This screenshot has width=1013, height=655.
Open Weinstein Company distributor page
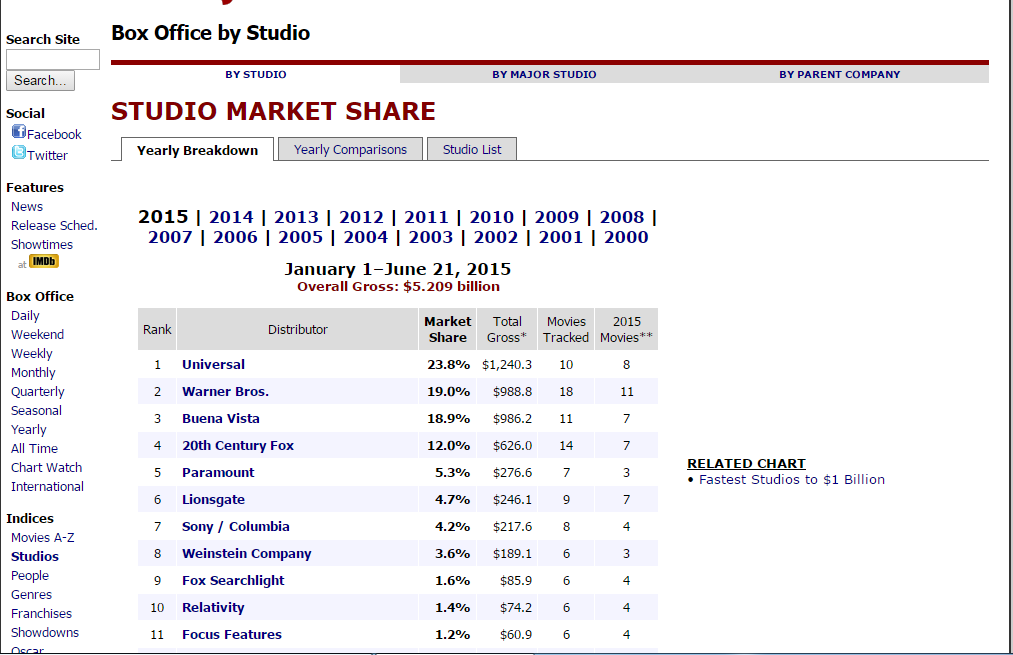pos(247,554)
